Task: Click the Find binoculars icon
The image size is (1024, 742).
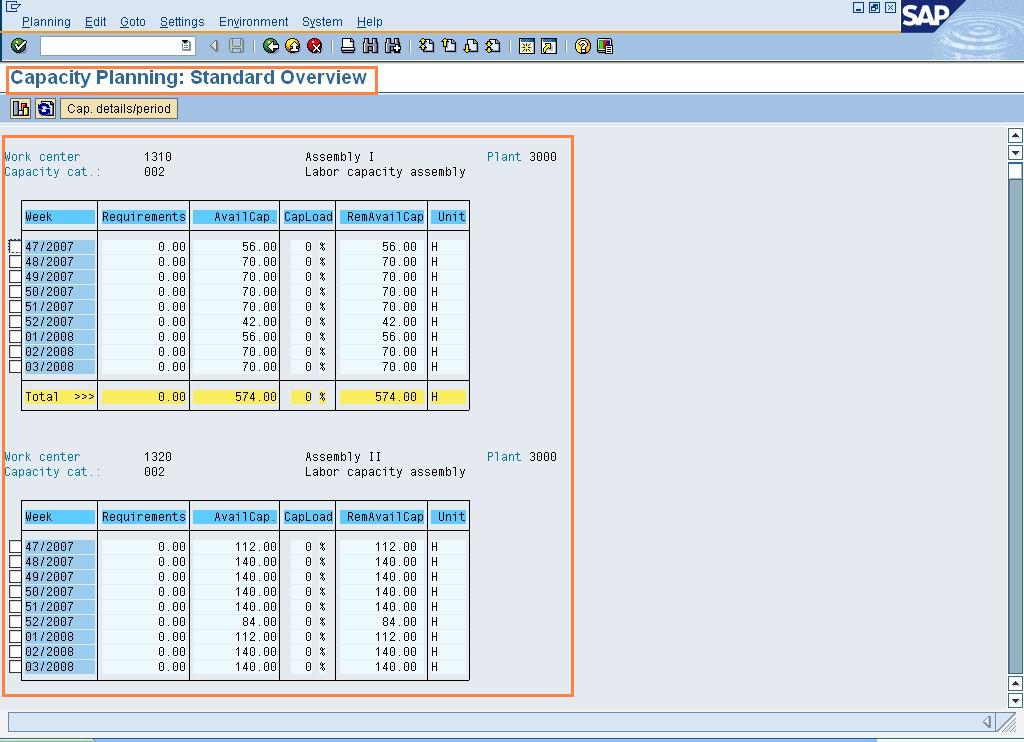Action: point(371,46)
